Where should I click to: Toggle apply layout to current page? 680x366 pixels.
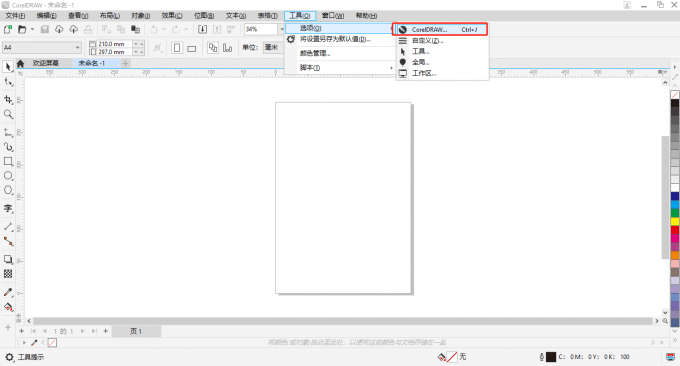click(227, 47)
